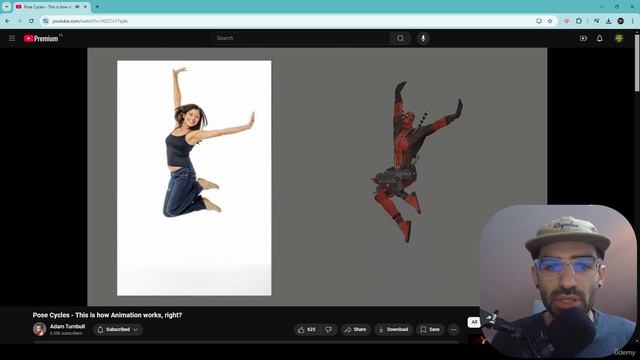The image size is (640, 360).
Task: Open YouTube notifications bell
Action: pyautogui.click(x=600, y=38)
